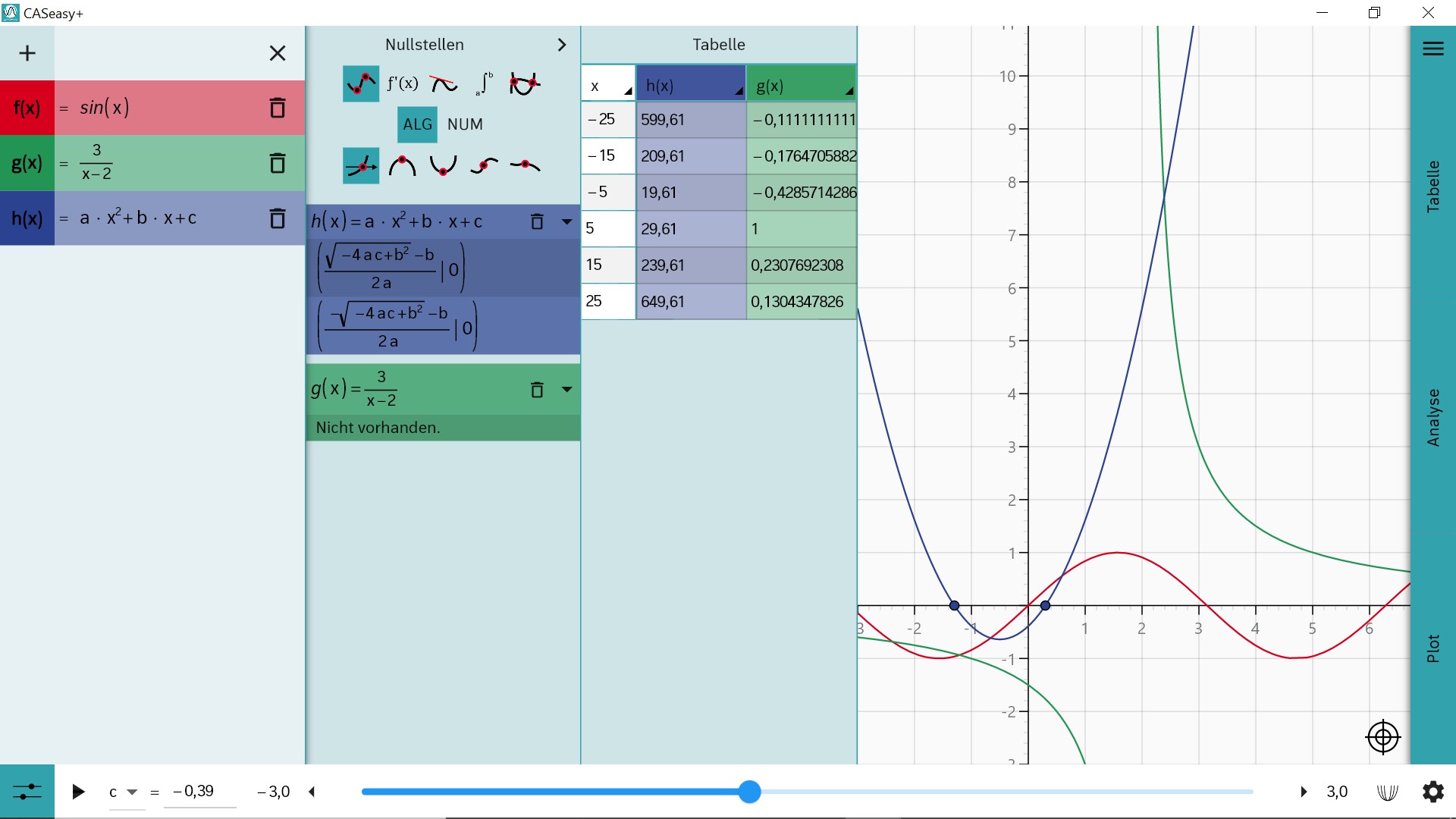Toggle the h(x) function color tile
1456x819 pixels.
click(x=27, y=218)
